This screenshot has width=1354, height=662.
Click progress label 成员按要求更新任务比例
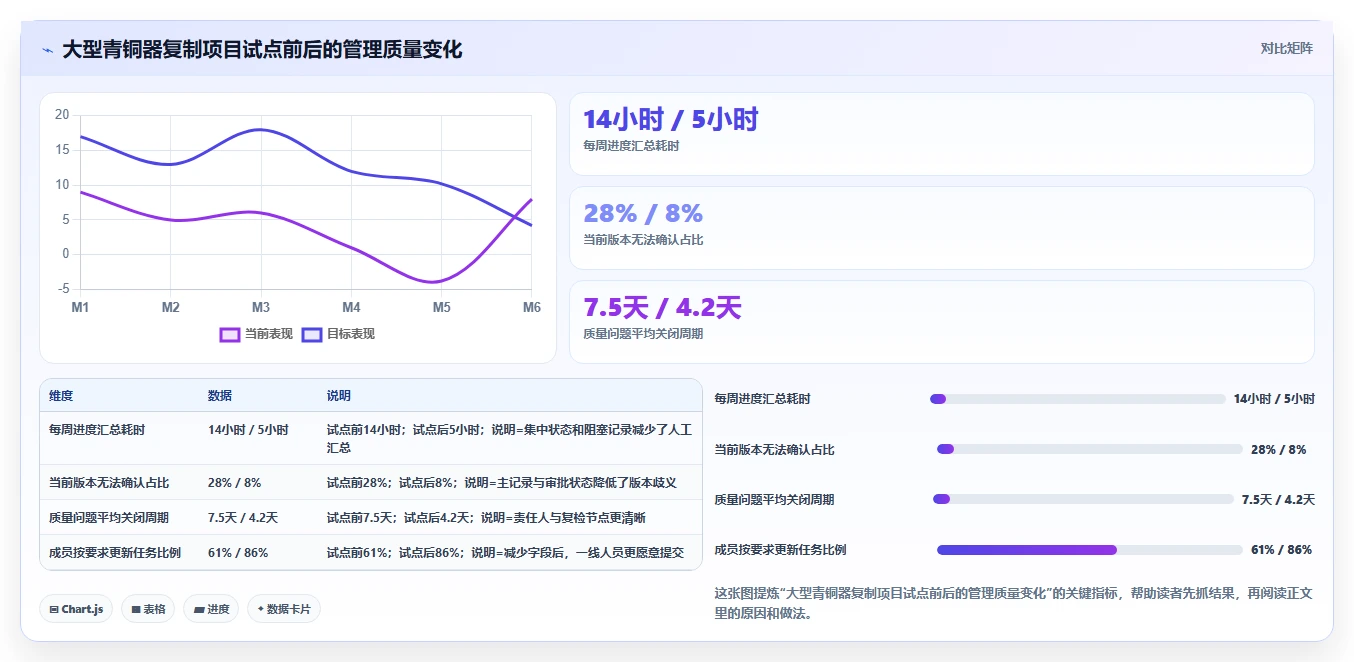click(781, 550)
